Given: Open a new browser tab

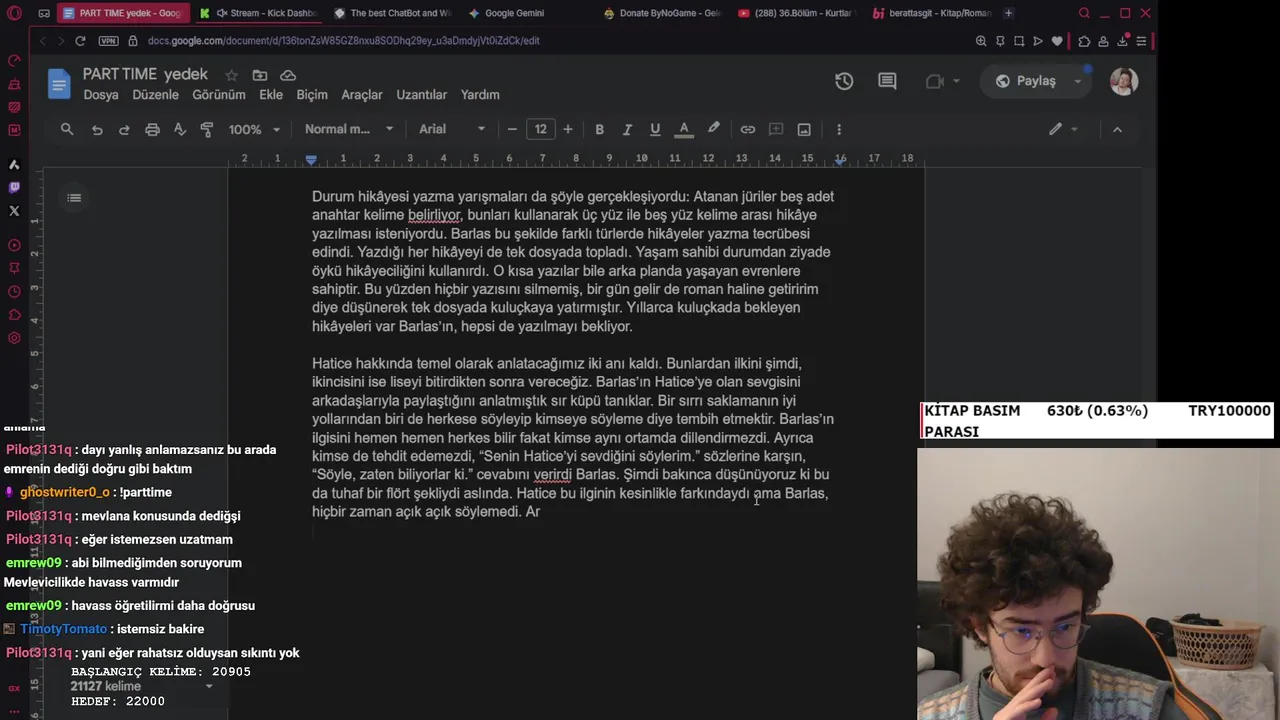Looking at the screenshot, I should click(1008, 13).
